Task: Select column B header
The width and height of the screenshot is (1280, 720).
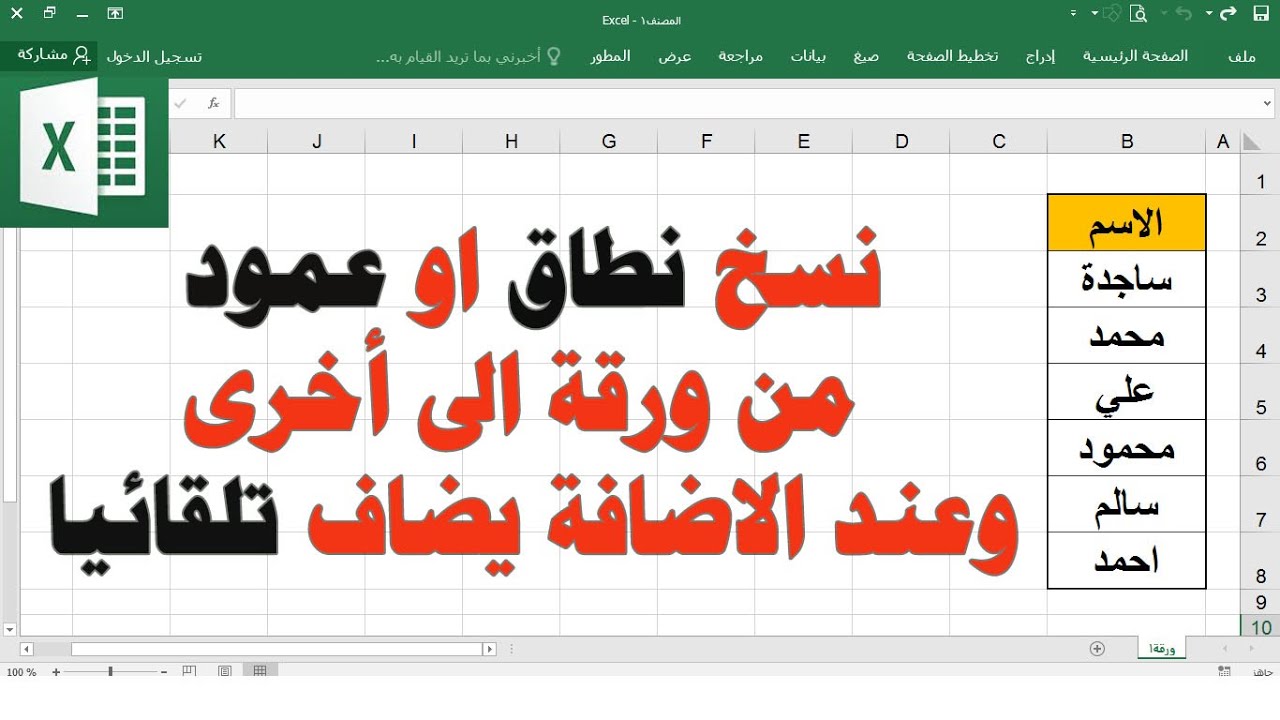Action: pos(1127,142)
